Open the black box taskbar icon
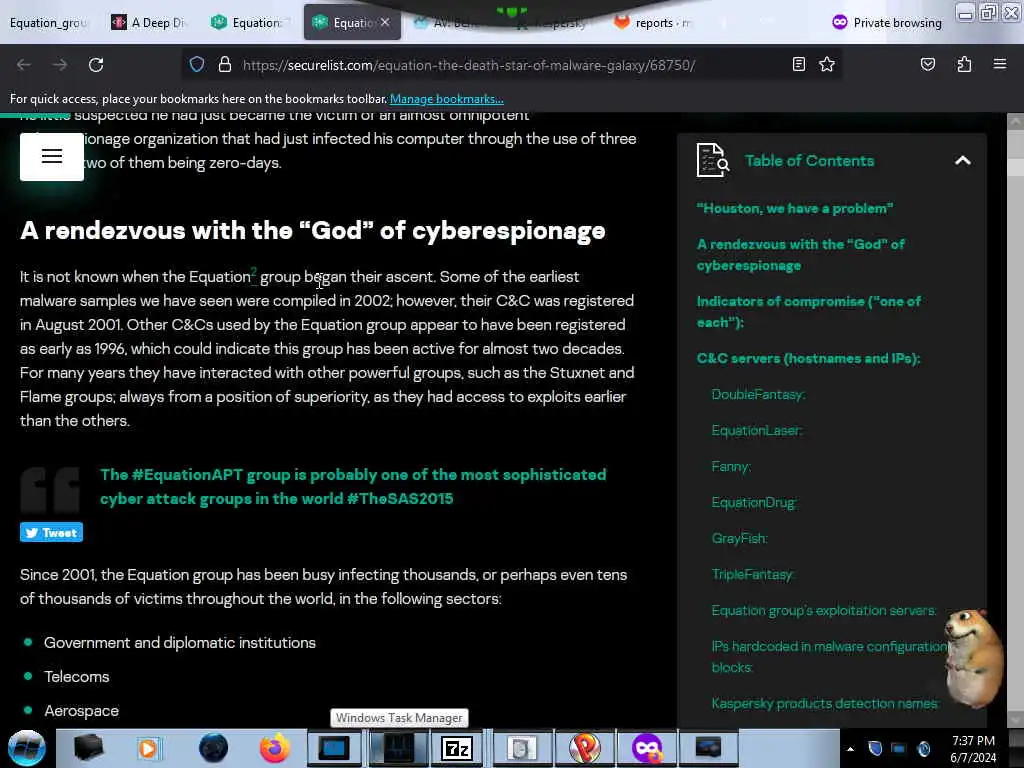Screen dimensions: 1024x768 point(88,748)
